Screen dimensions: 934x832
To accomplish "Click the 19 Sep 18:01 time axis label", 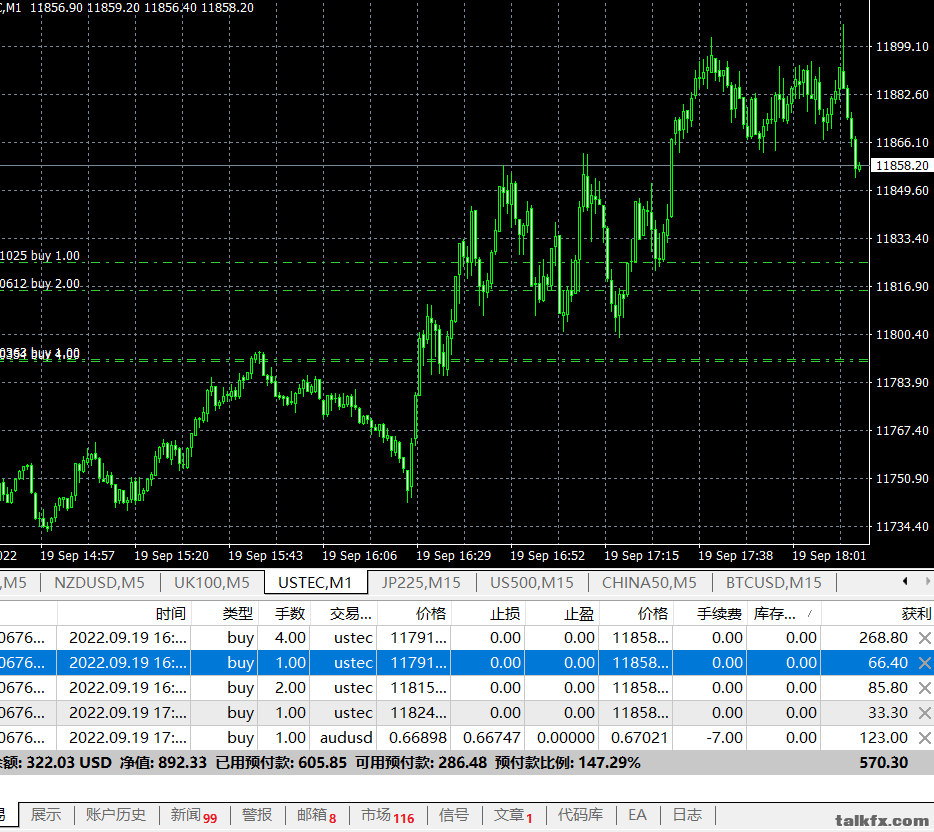I will coord(829,556).
